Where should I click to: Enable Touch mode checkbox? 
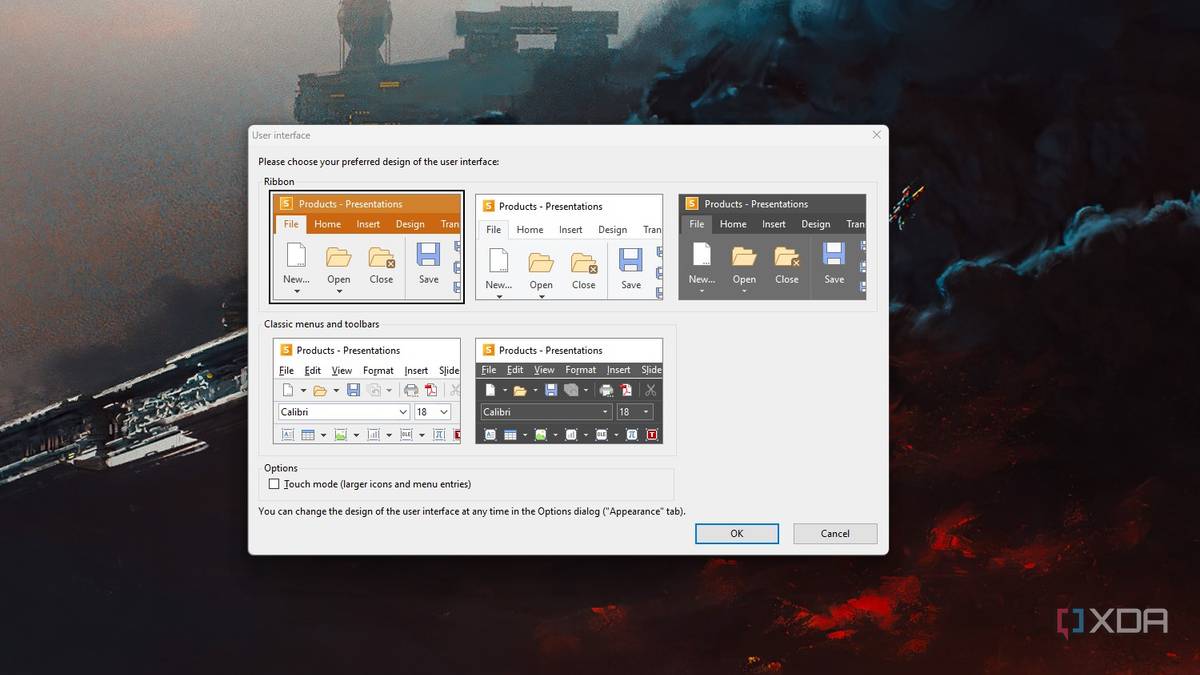point(274,484)
